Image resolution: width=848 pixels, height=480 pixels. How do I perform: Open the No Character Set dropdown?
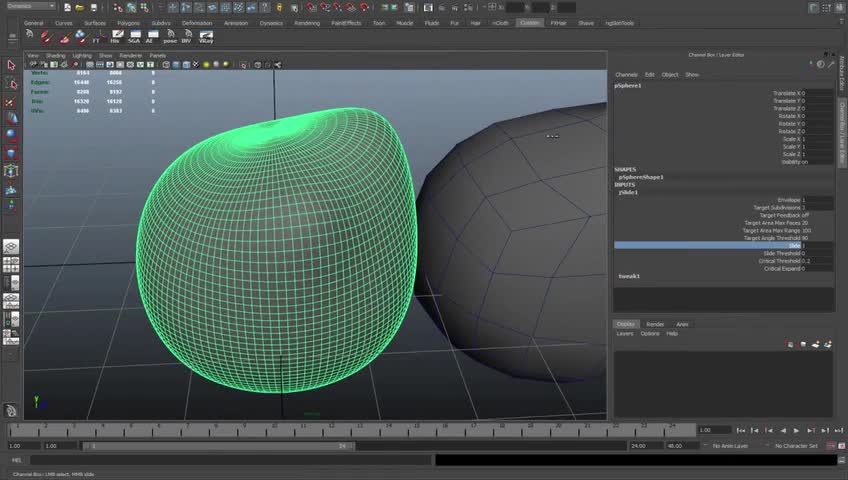[797, 445]
